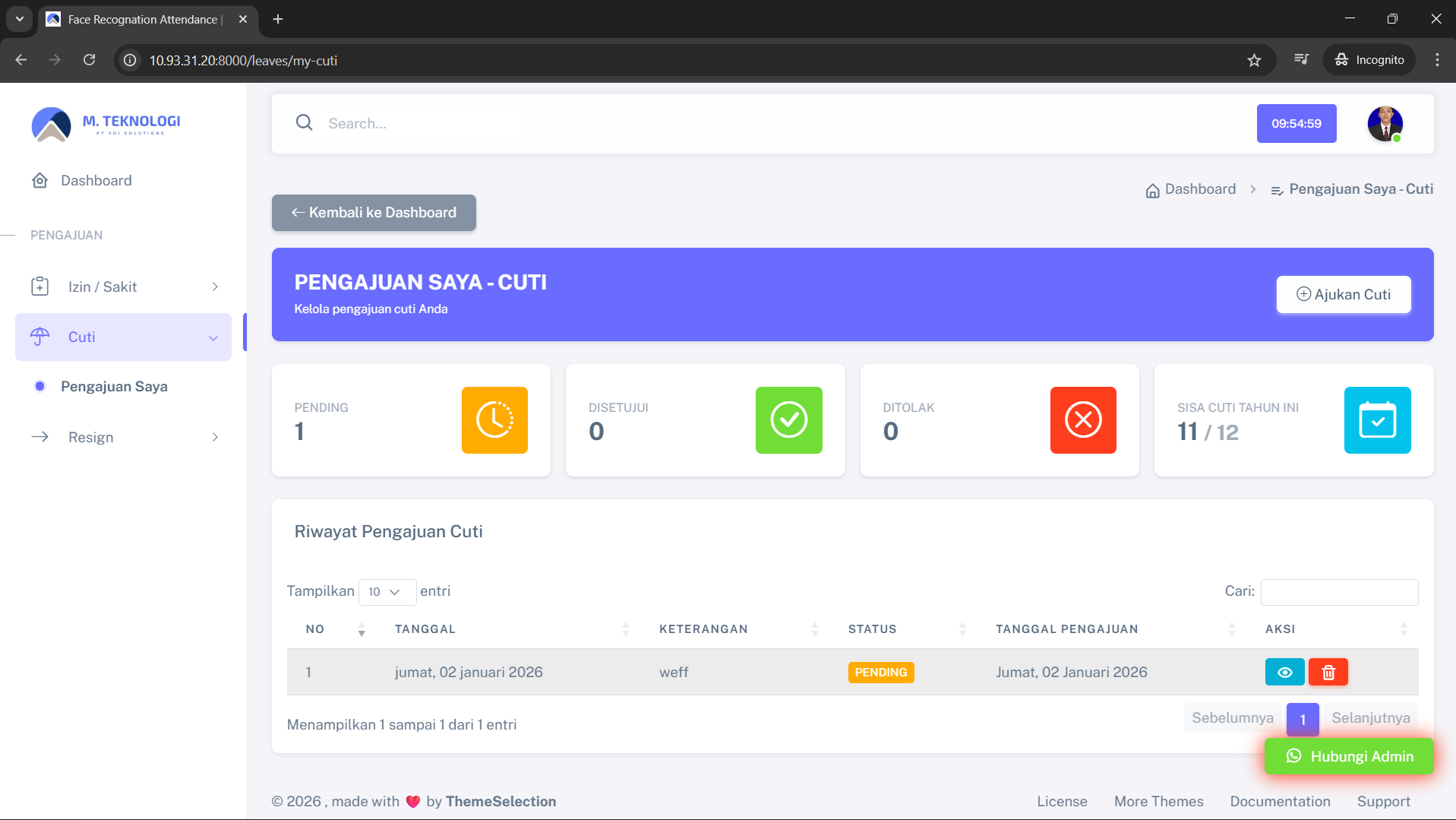The width and height of the screenshot is (1456, 820).
Task: Click the red rejected X icon
Action: (1082, 420)
